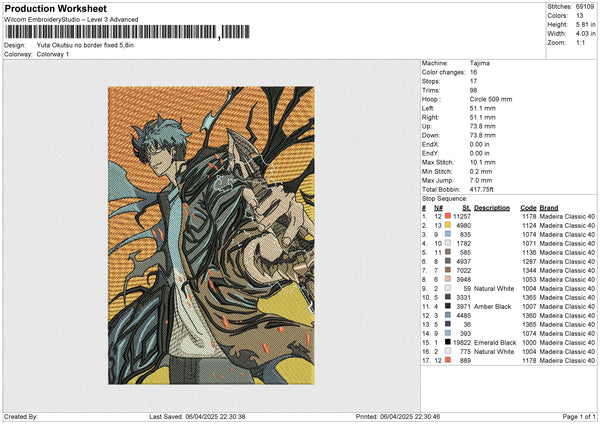The height and width of the screenshot is (424, 600).
Task: Click the Max Stitch value '10.1 mm'
Action: [483, 162]
